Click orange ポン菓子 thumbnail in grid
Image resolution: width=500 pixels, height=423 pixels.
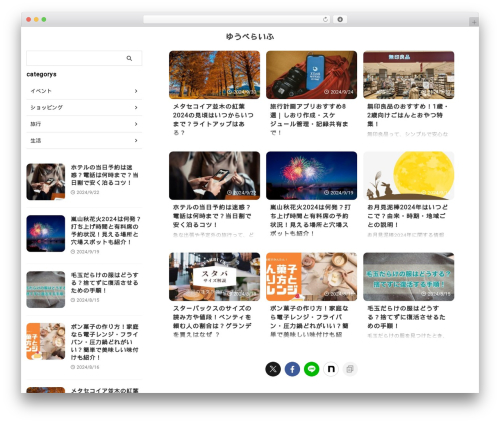[x=311, y=277]
